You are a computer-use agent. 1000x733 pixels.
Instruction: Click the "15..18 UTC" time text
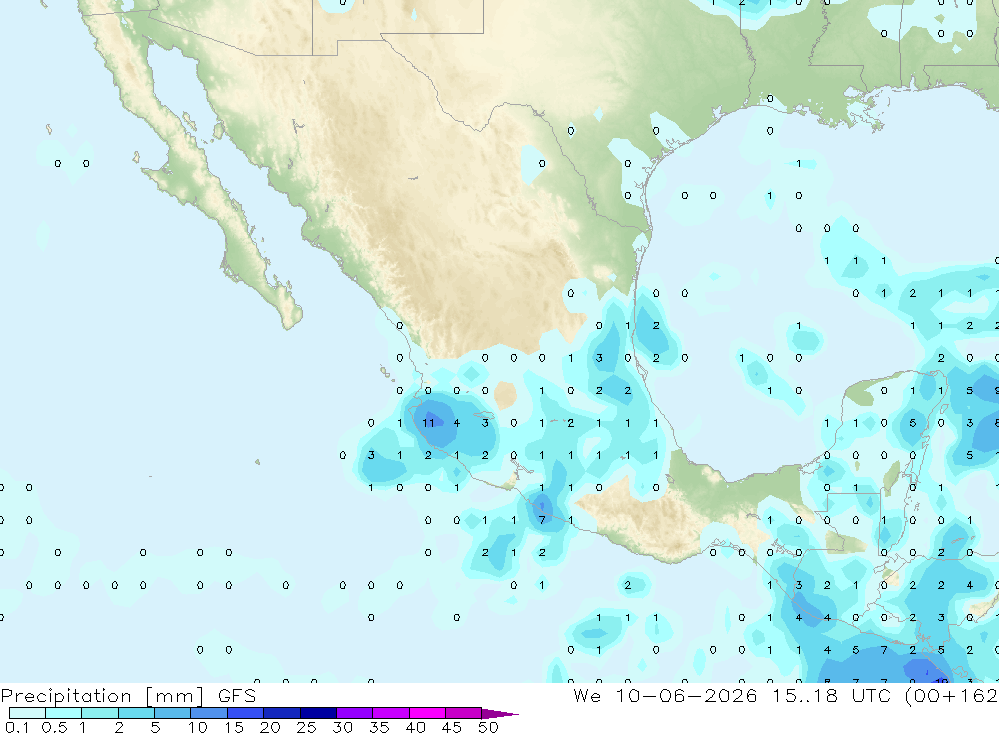(832, 695)
